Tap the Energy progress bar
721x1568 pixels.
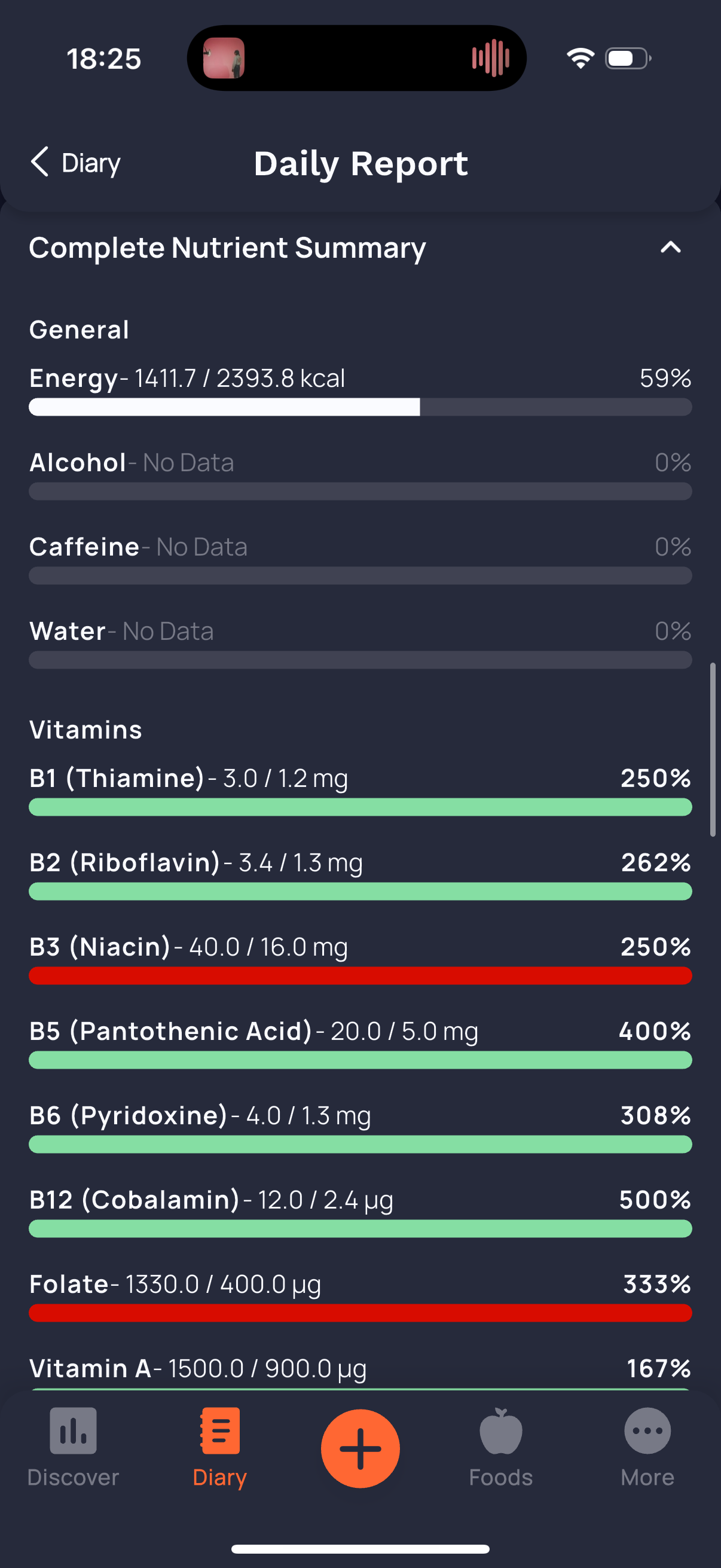(360, 407)
